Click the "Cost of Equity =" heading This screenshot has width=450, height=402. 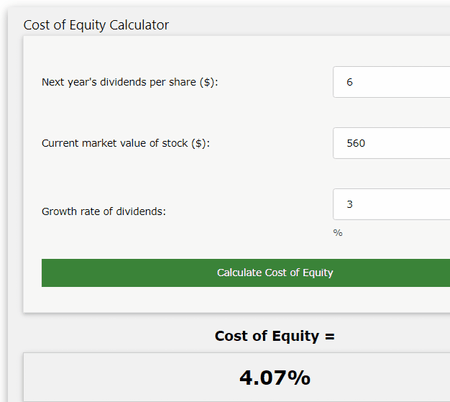(275, 336)
